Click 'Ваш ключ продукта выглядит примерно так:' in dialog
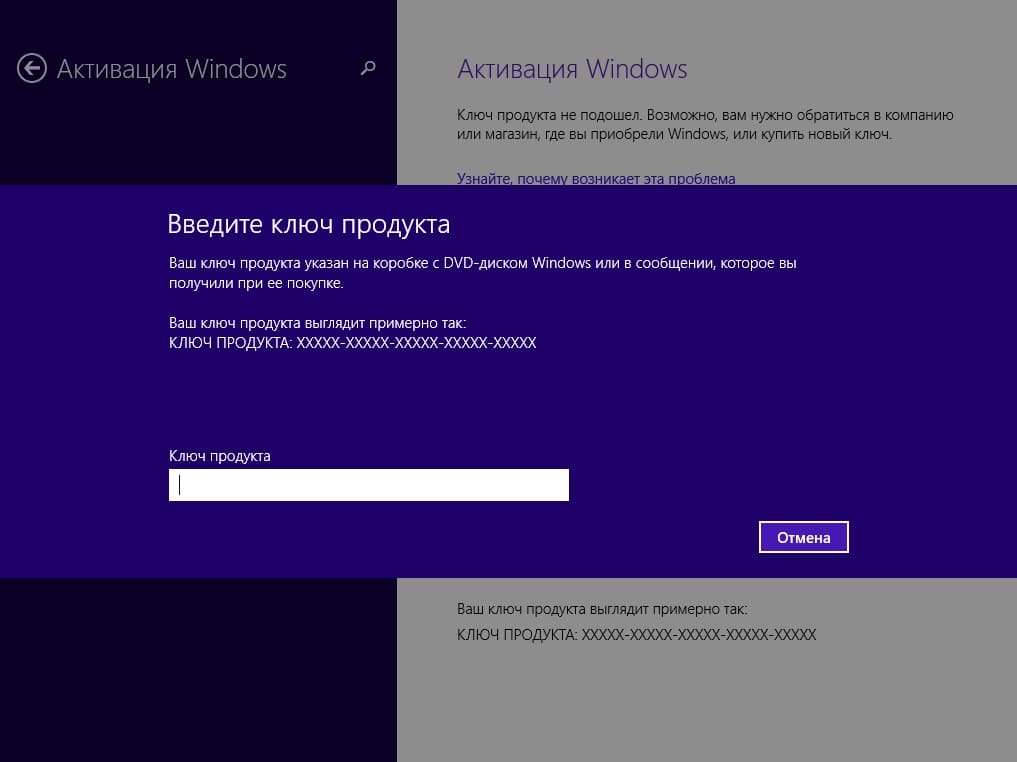Viewport: 1017px width, 762px height. pos(317,323)
